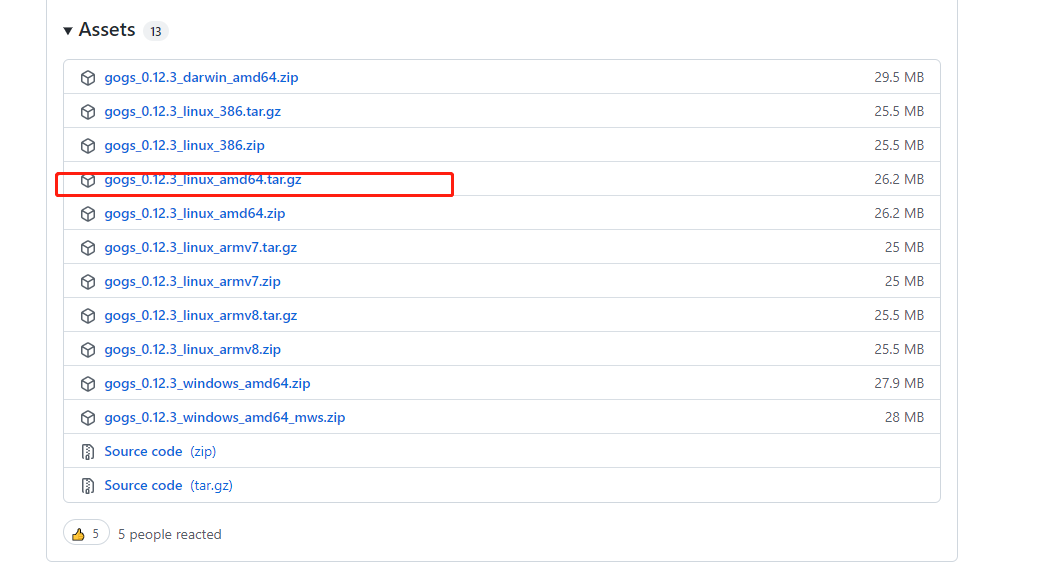Image resolution: width=1059 pixels, height=572 pixels.
Task: Download gogs_0.12.3_linux_386.tar.gz
Action: 192,111
